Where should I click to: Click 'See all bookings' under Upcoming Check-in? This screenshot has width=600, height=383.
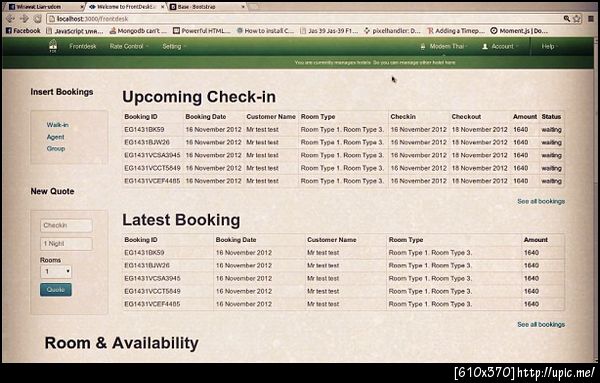[x=541, y=201]
